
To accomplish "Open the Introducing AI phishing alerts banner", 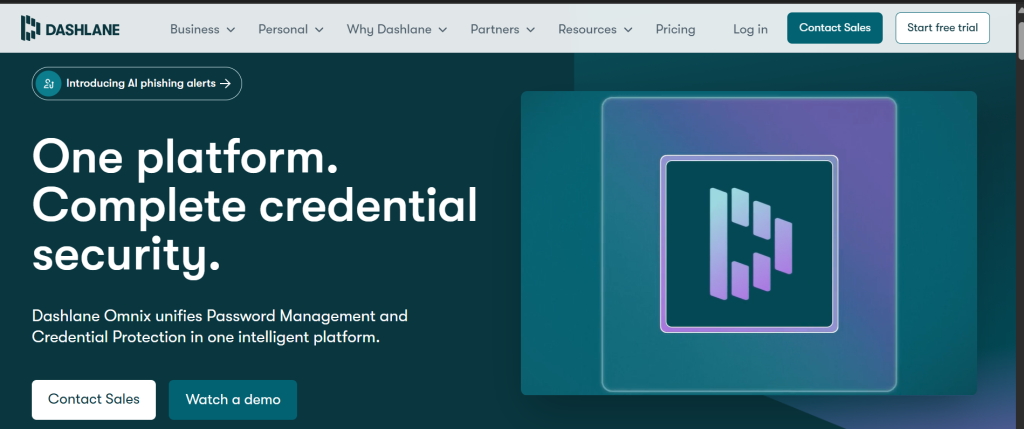I will click(x=136, y=84).
